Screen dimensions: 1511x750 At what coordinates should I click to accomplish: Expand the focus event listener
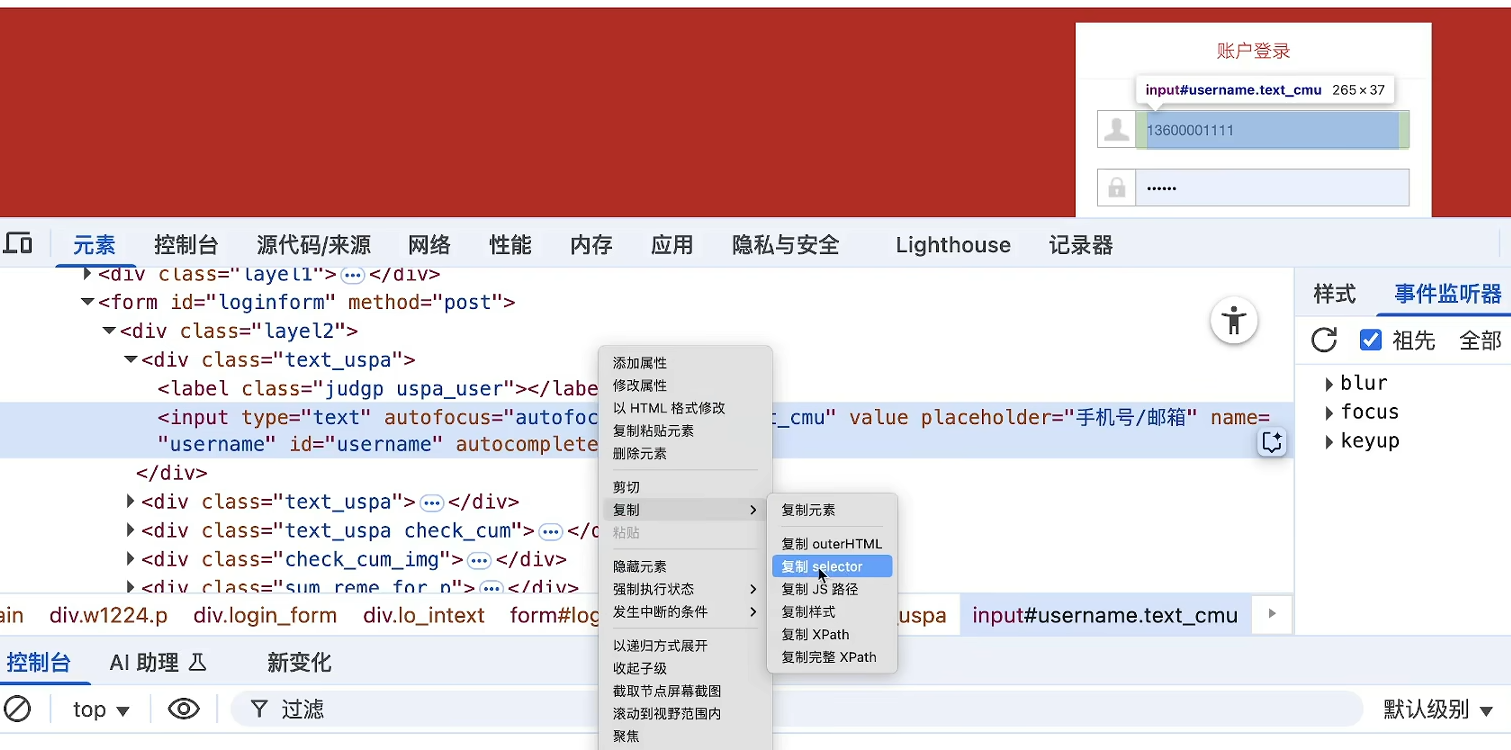[1329, 412]
